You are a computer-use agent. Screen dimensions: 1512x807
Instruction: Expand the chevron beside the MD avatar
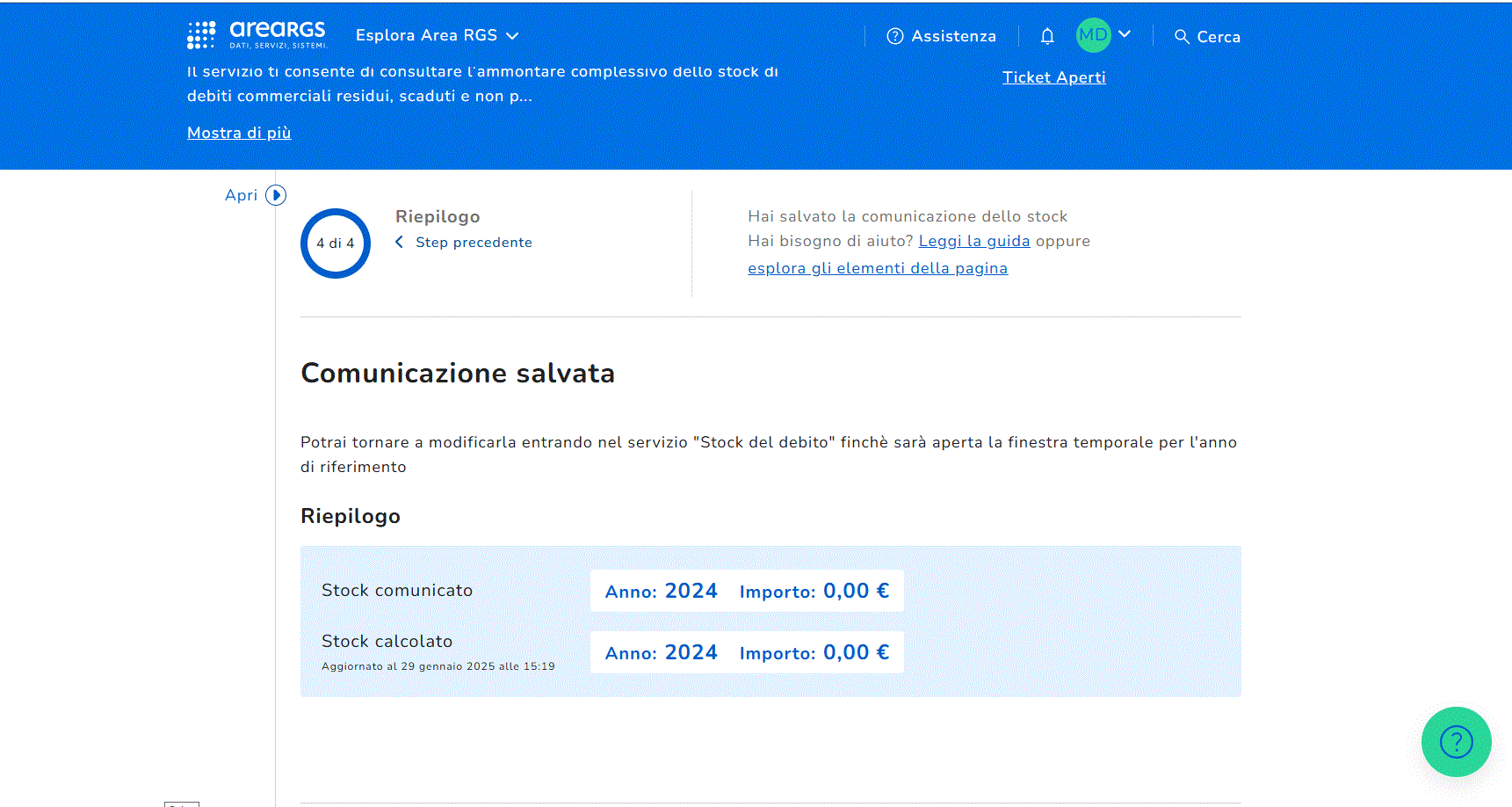point(1125,34)
